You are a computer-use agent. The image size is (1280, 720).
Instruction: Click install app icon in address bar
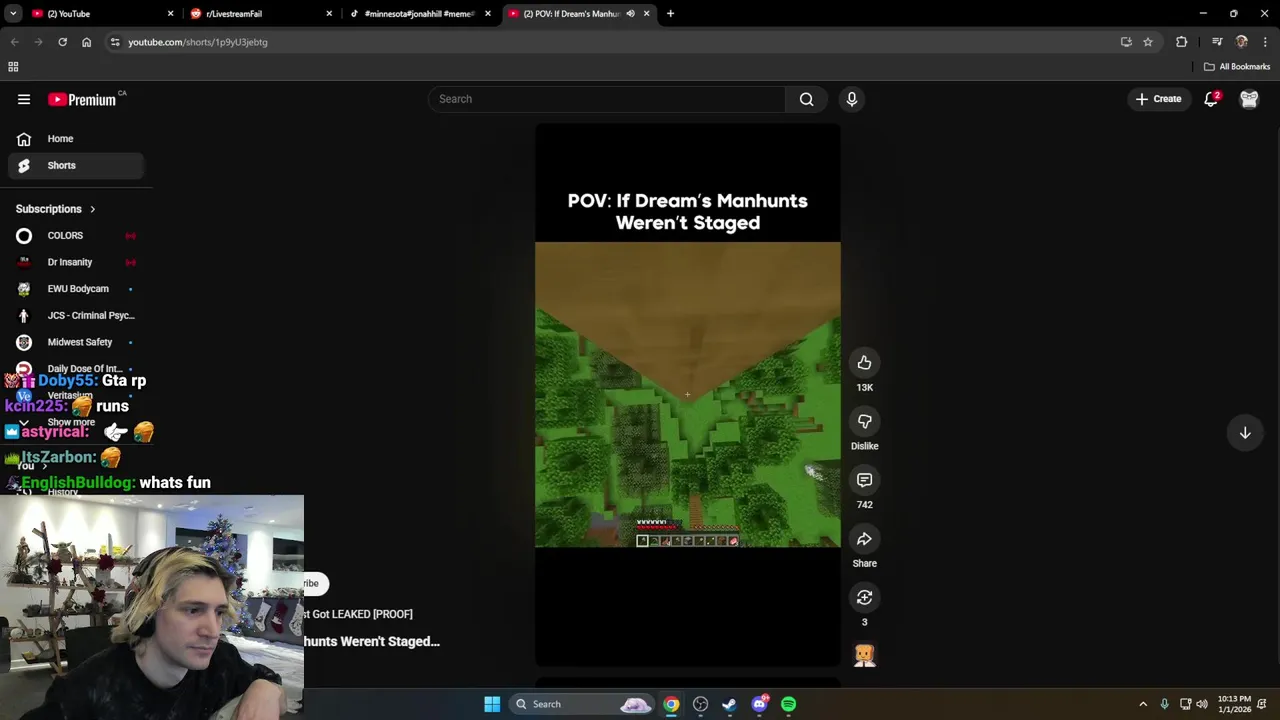[x=1126, y=42]
